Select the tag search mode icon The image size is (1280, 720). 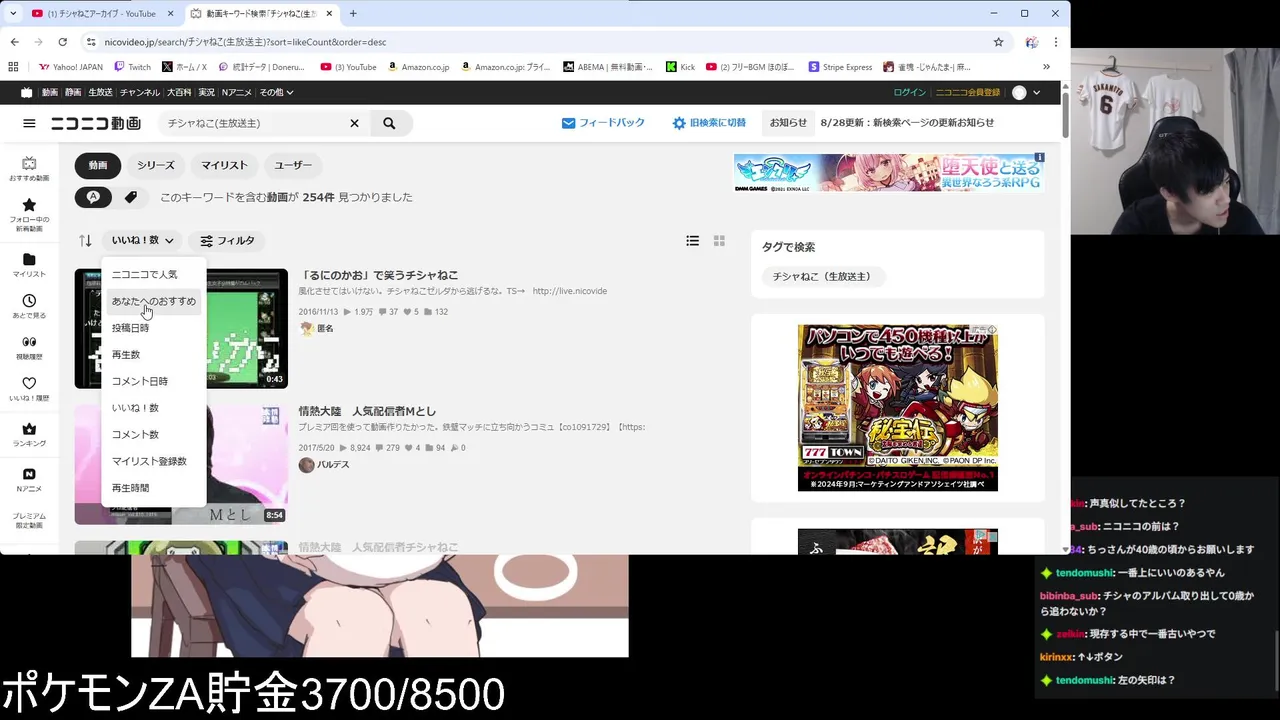pos(131,197)
